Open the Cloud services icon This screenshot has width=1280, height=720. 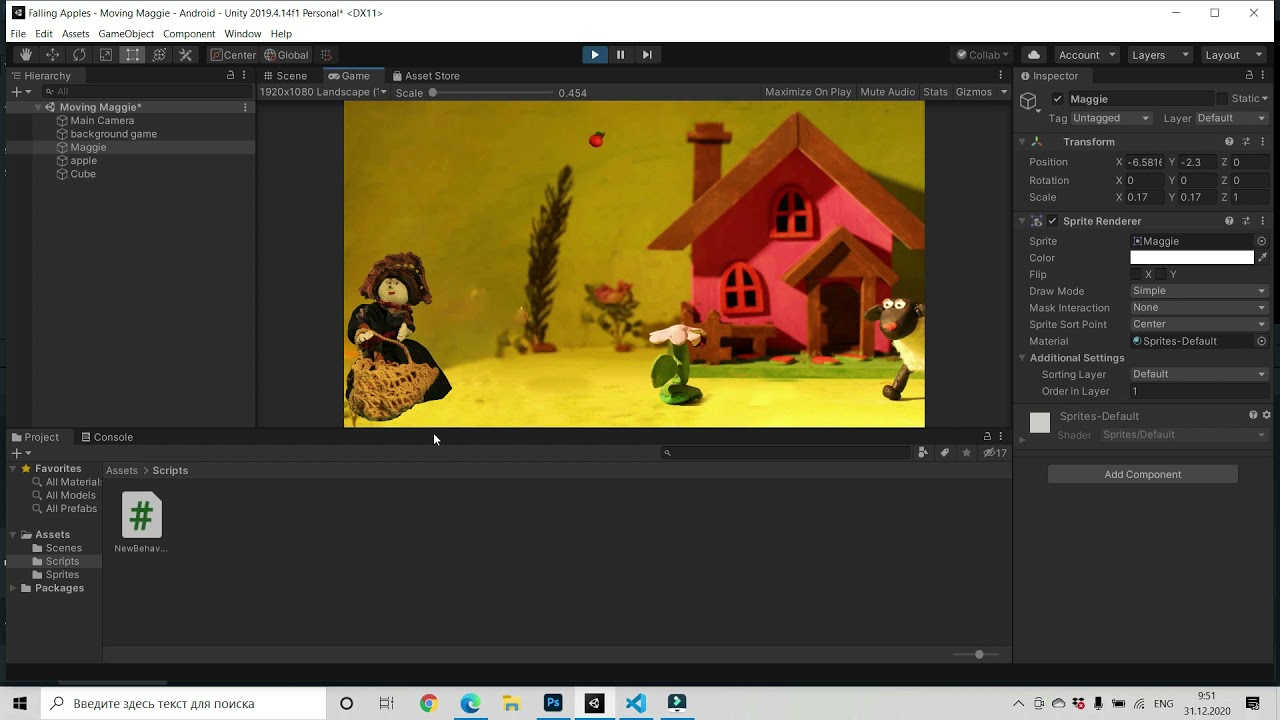[x=1034, y=55]
